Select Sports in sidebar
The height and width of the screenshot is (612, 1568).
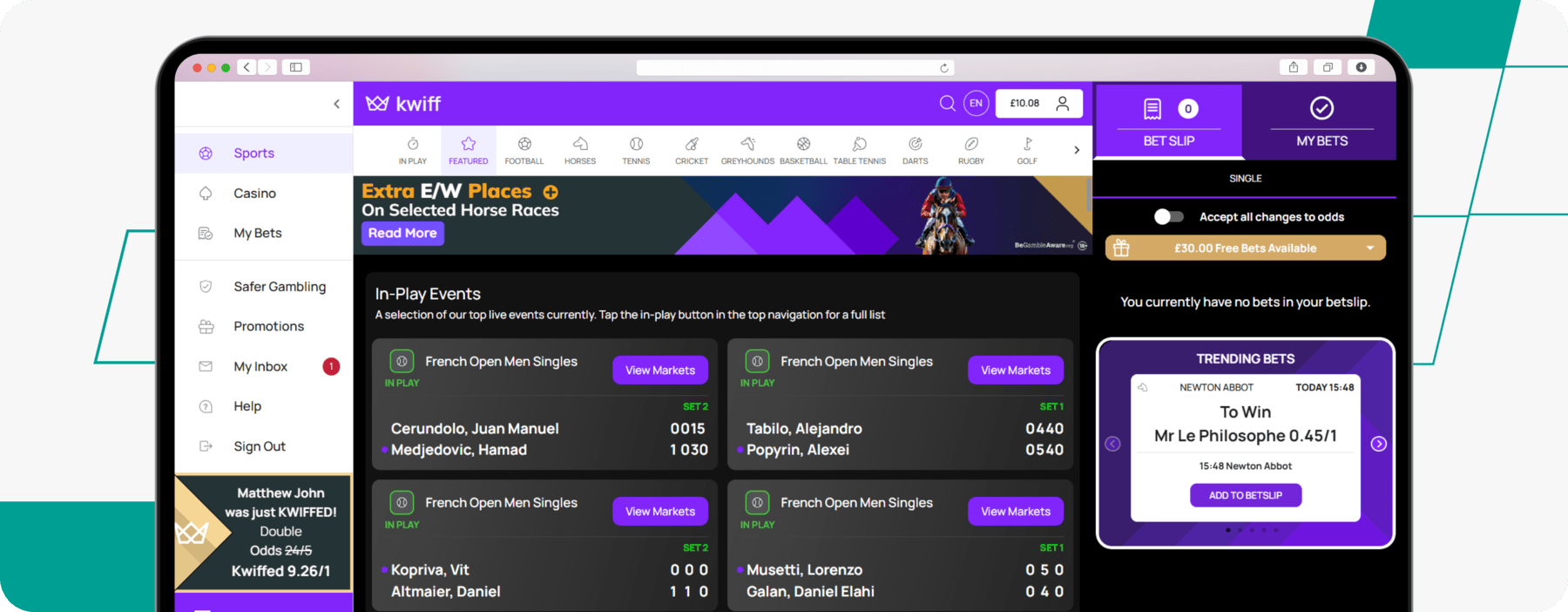pos(264,153)
